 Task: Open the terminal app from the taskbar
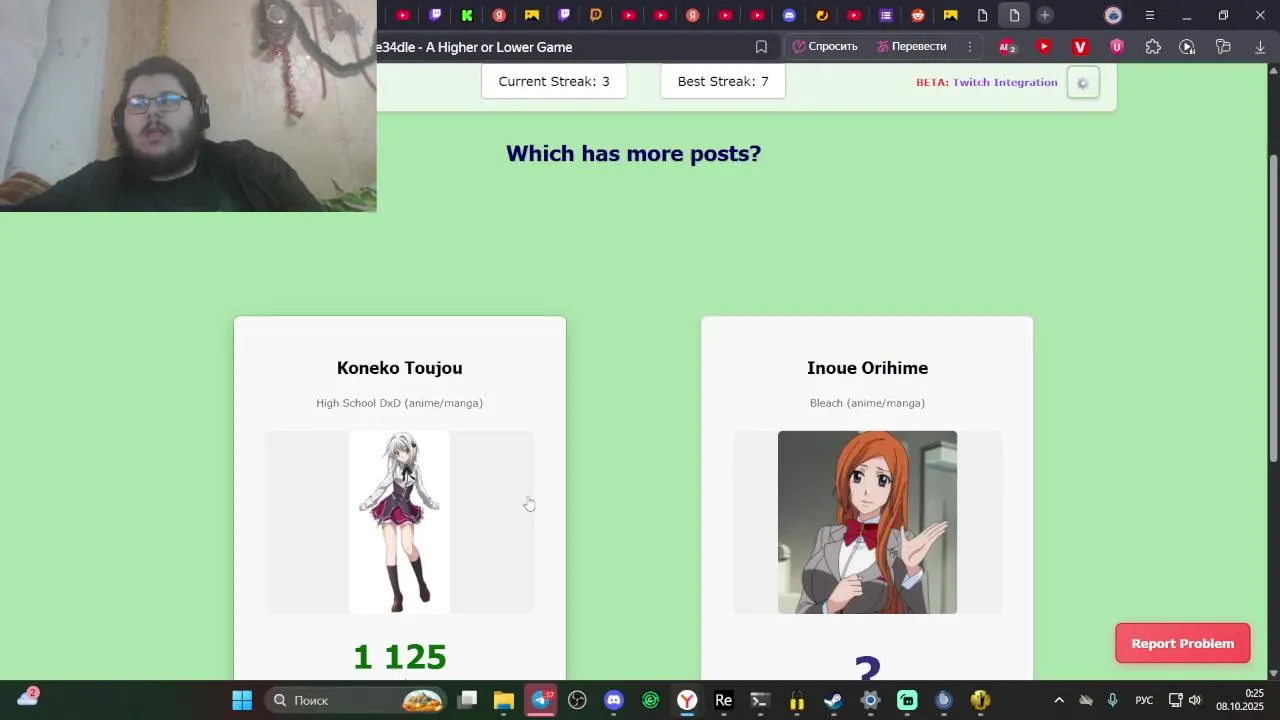click(x=760, y=700)
